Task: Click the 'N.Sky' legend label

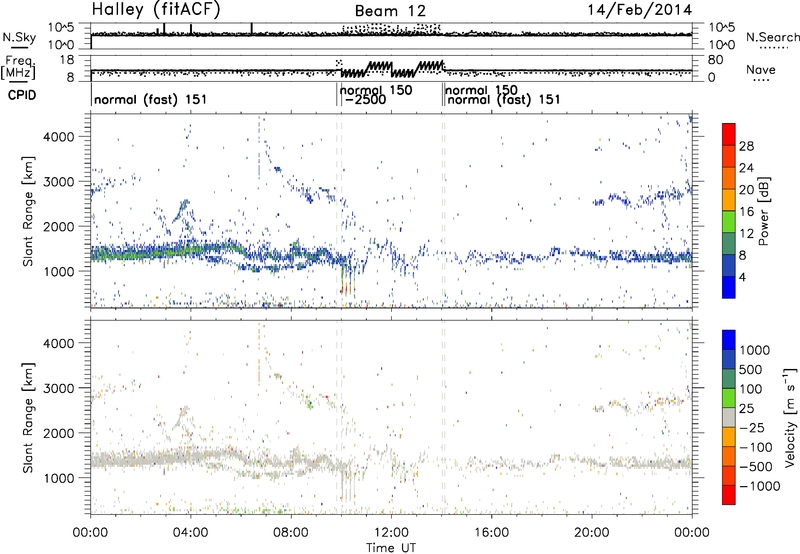Action: (19, 37)
